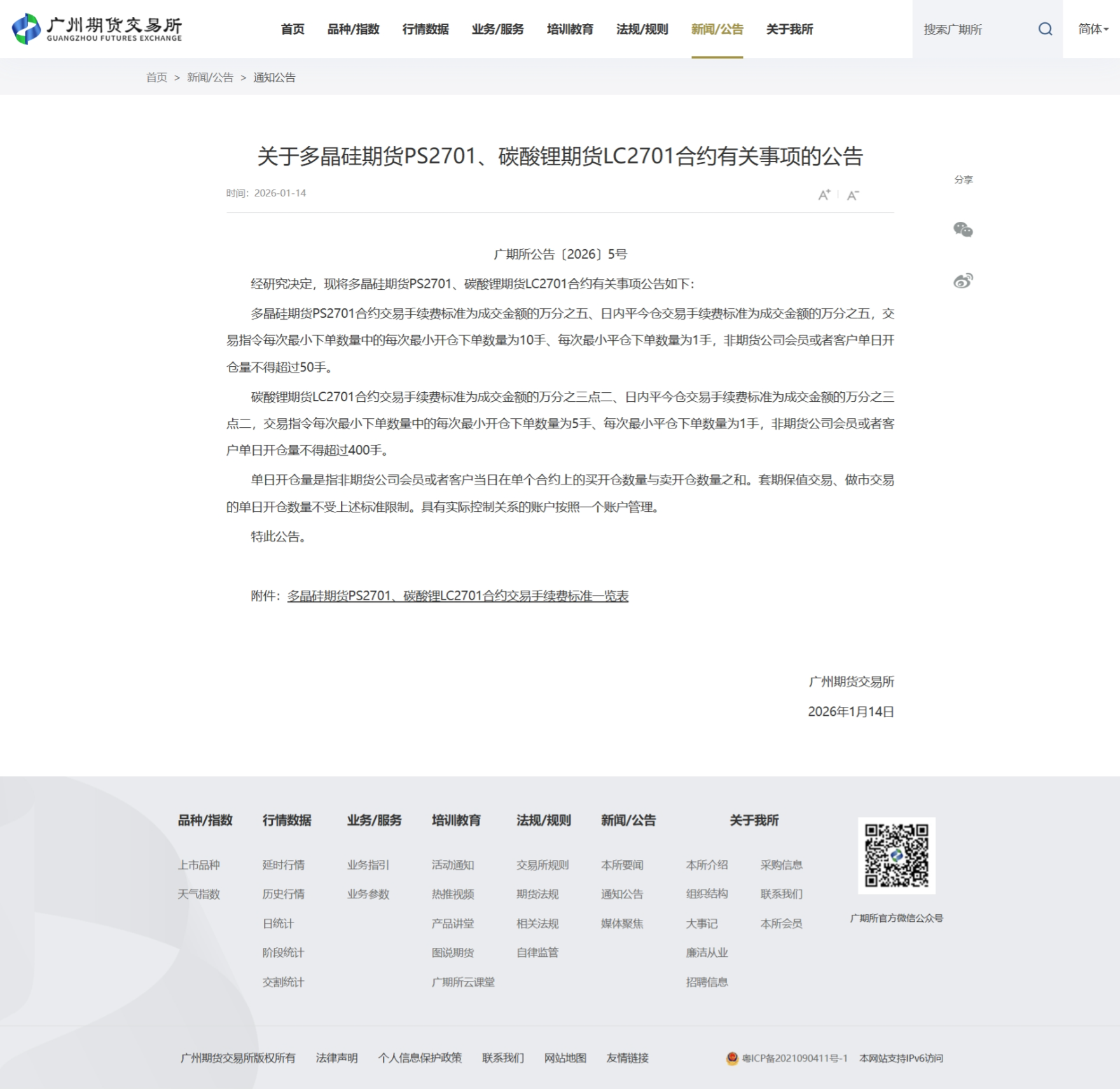The image size is (1120, 1089).
Task: Click the 搜索广期所 search input field
Action: coord(973,29)
